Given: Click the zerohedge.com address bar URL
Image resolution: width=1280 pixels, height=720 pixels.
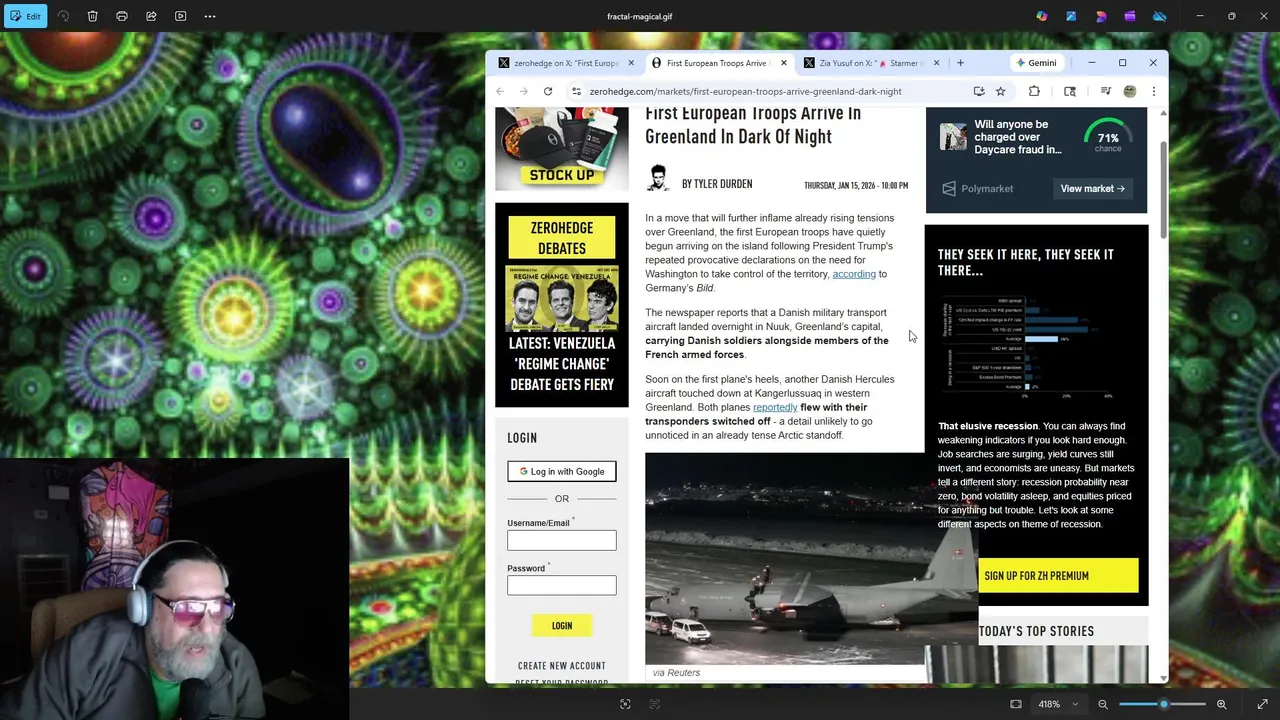Looking at the screenshot, I should [745, 91].
